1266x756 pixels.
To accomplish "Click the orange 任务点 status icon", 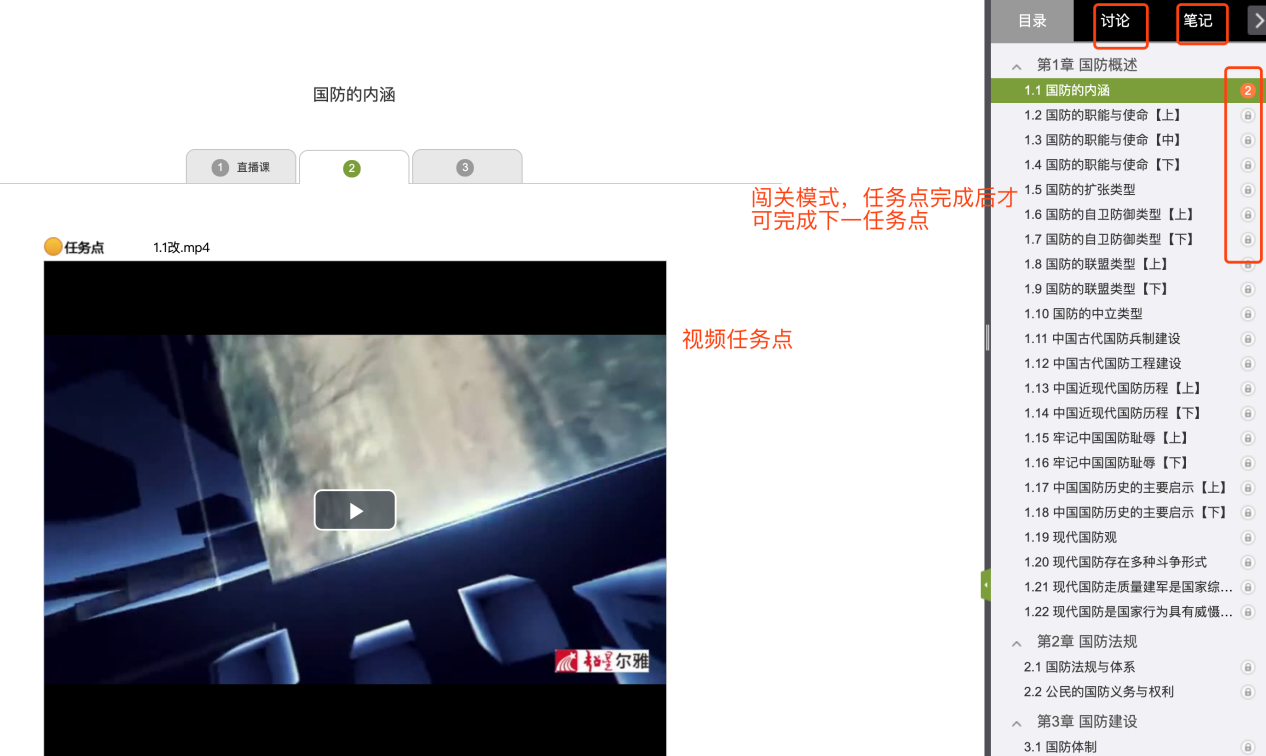I will [x=53, y=247].
